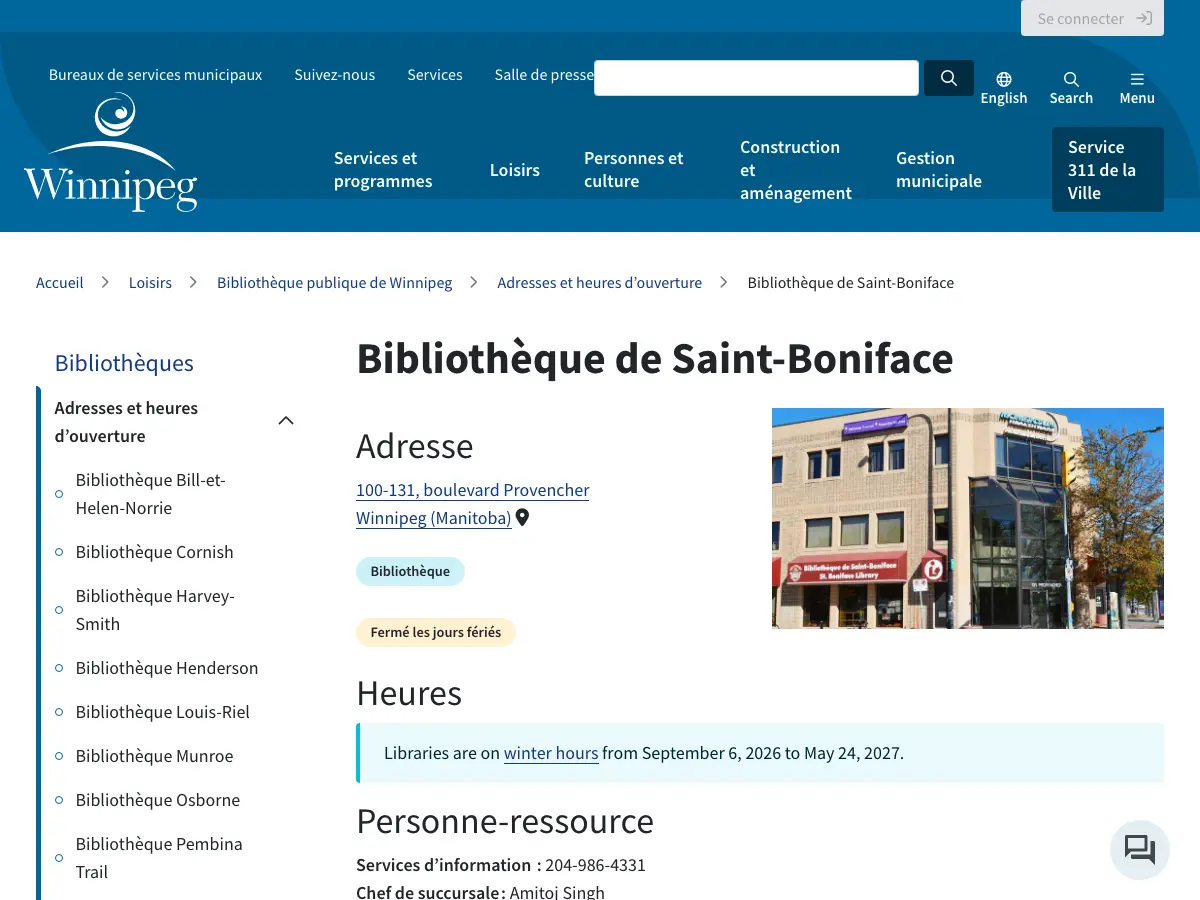Open Bibliothèque Munroe in sidebar
Viewport: 1200px width, 900px height.
pyautogui.click(x=154, y=756)
